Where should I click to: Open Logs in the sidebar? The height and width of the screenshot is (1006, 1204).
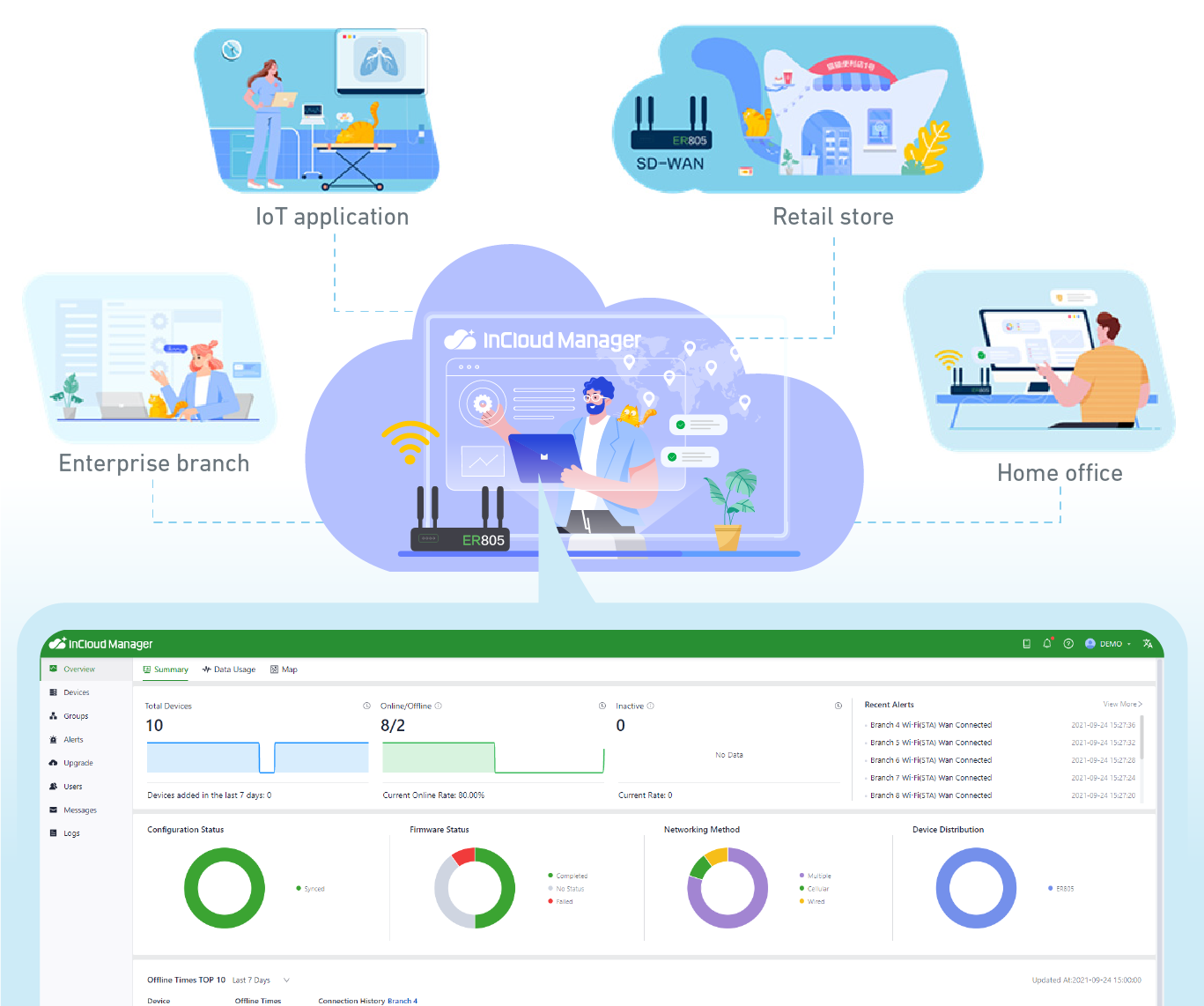pos(86,833)
